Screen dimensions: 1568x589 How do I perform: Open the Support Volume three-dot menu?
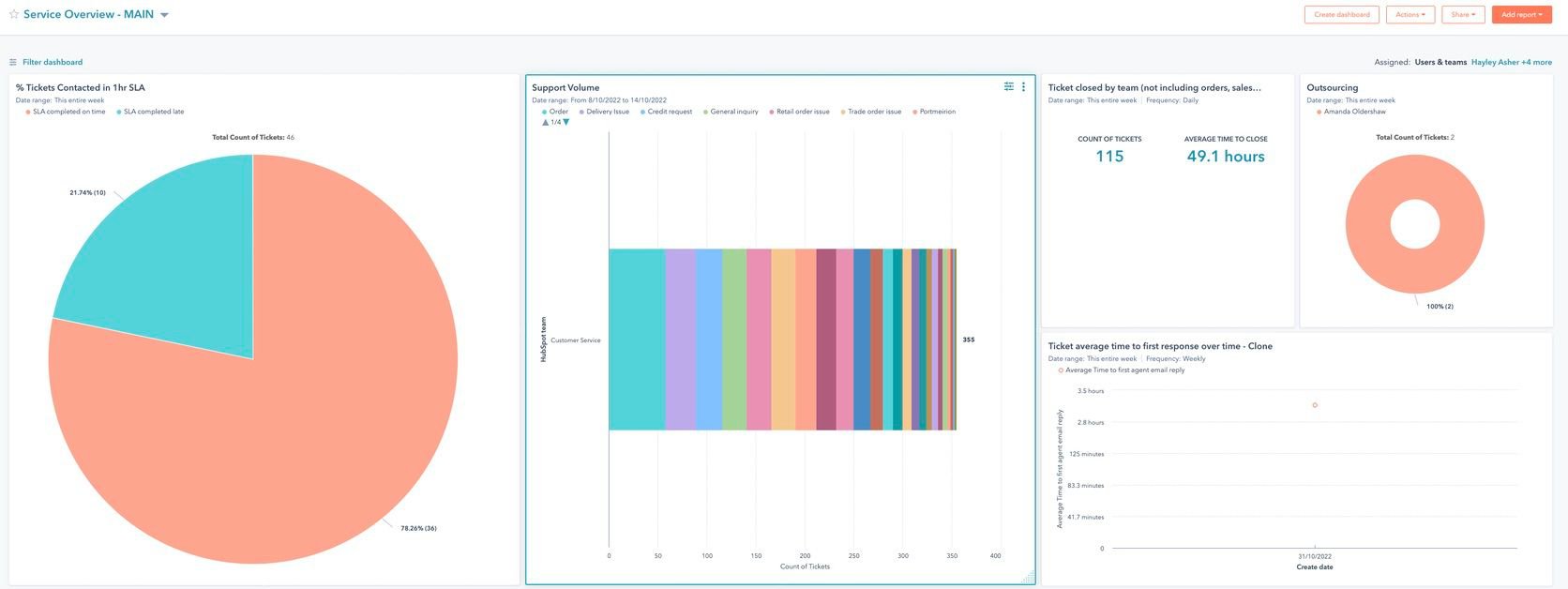tap(1023, 87)
